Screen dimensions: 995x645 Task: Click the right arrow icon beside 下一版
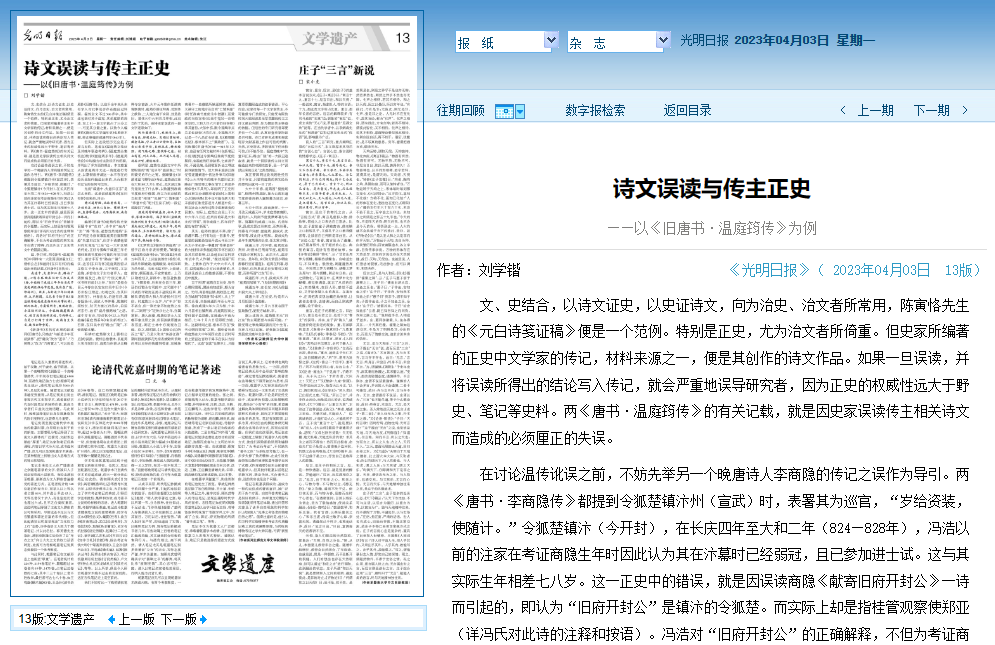pyautogui.click(x=203, y=619)
